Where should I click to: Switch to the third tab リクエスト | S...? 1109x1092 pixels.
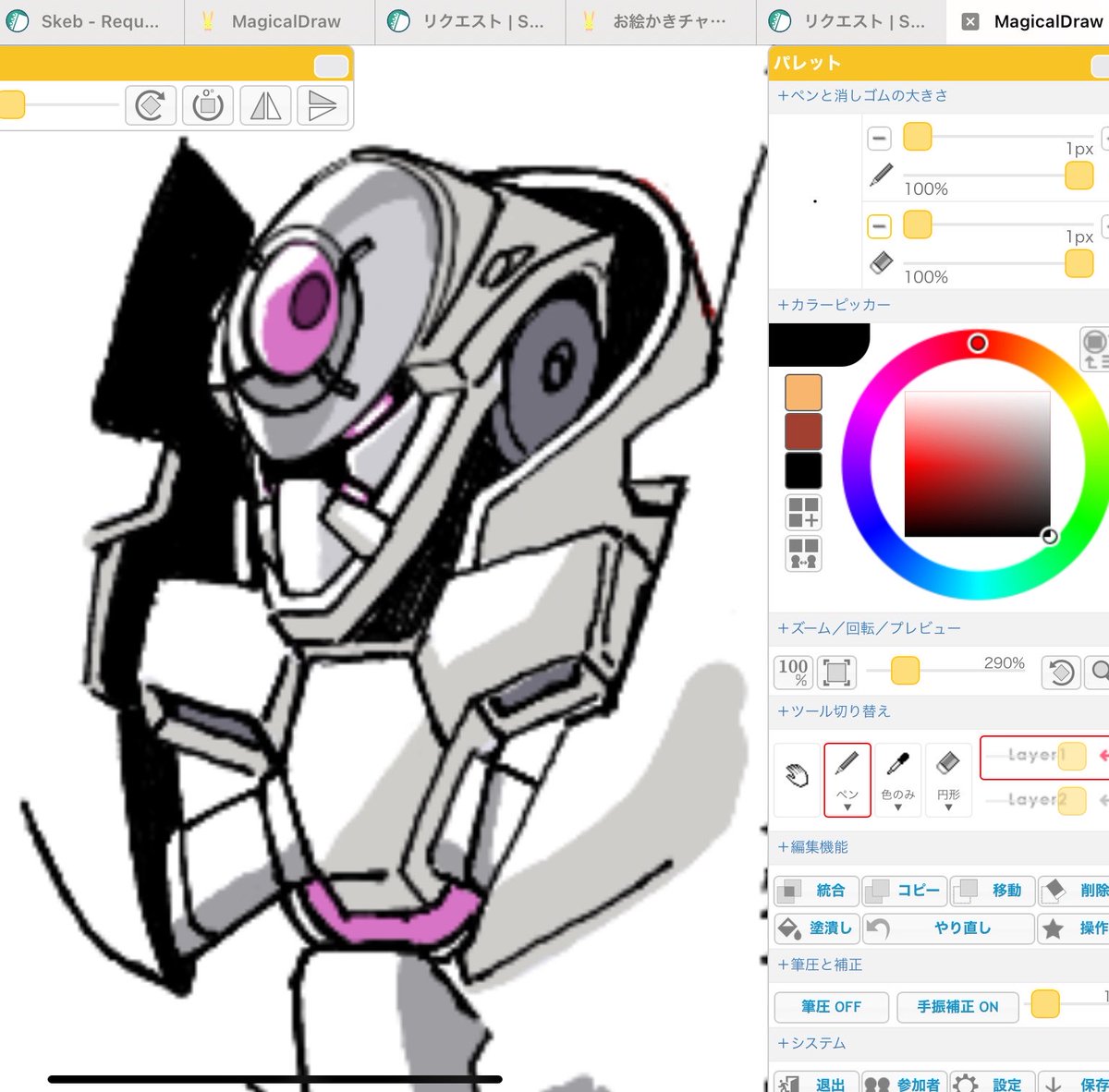tap(470, 21)
